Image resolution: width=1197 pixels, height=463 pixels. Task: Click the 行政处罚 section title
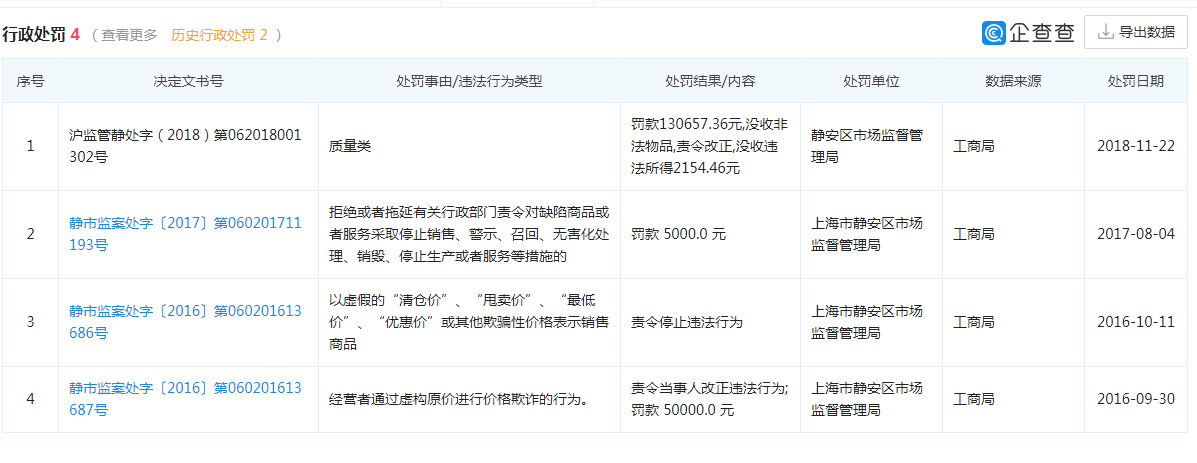click(34, 34)
